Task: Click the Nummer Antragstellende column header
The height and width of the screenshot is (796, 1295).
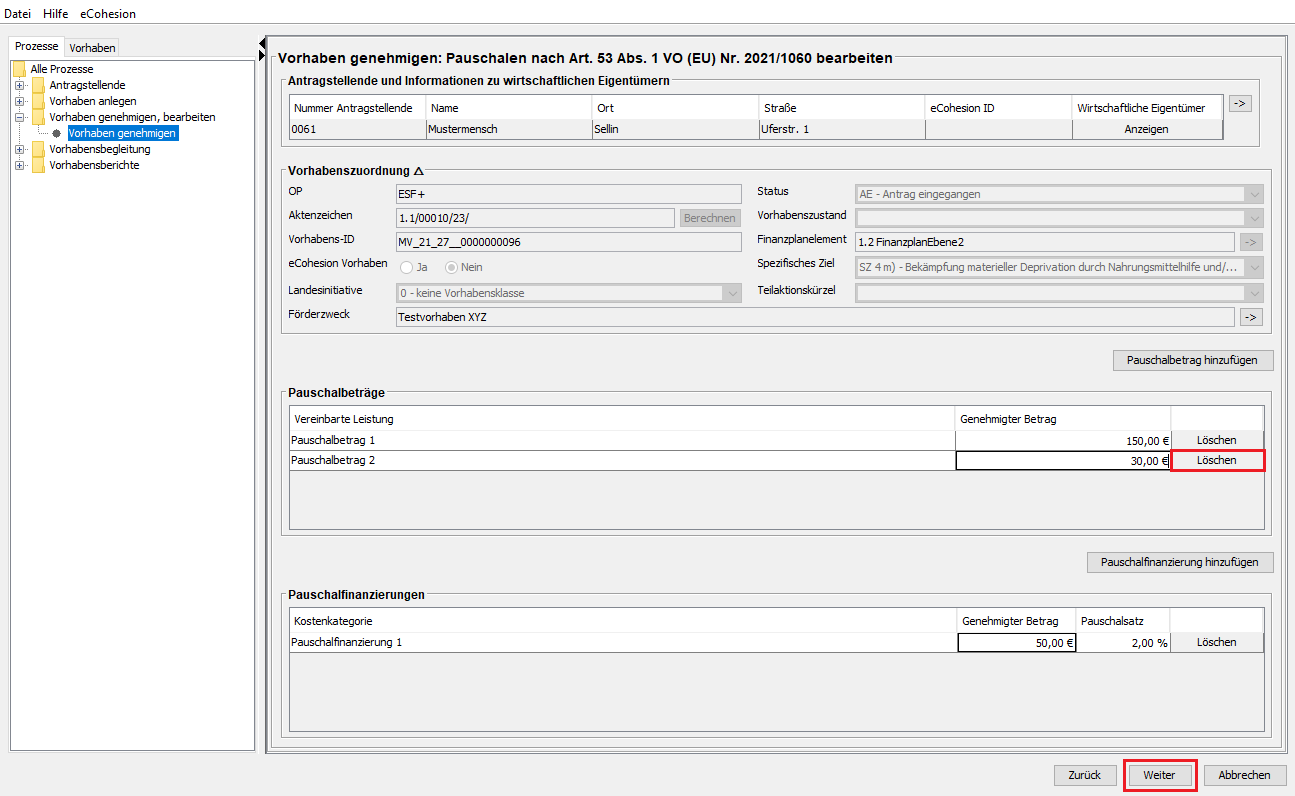Action: point(358,107)
